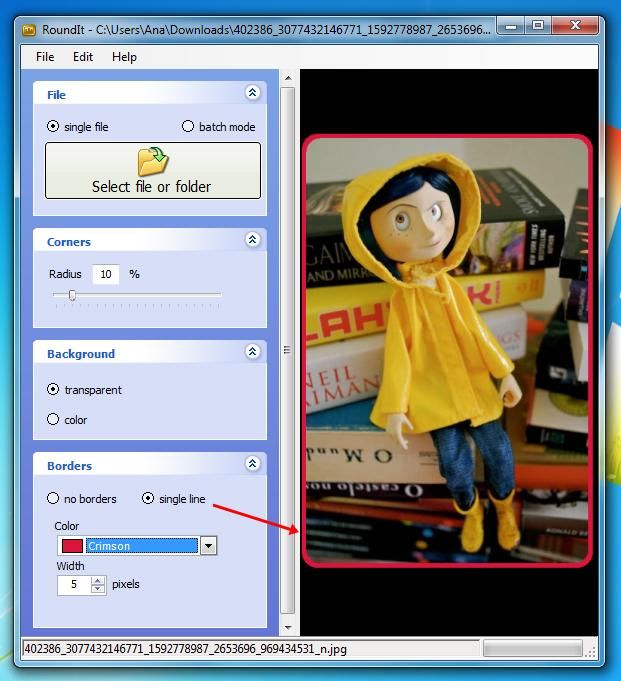
Task: Click the Borders panel title
Action: pyautogui.click(x=69, y=466)
